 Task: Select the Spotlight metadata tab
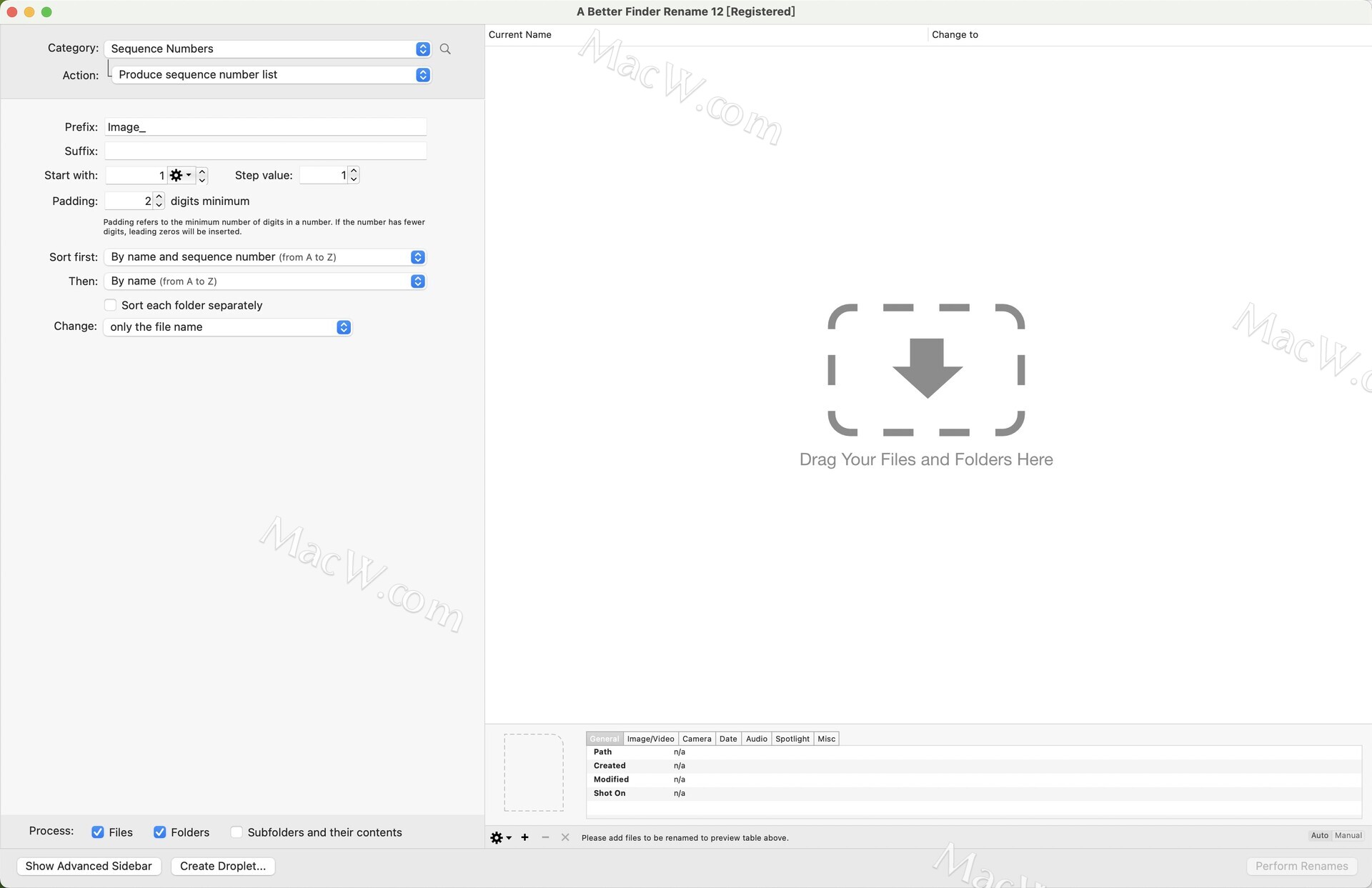792,739
